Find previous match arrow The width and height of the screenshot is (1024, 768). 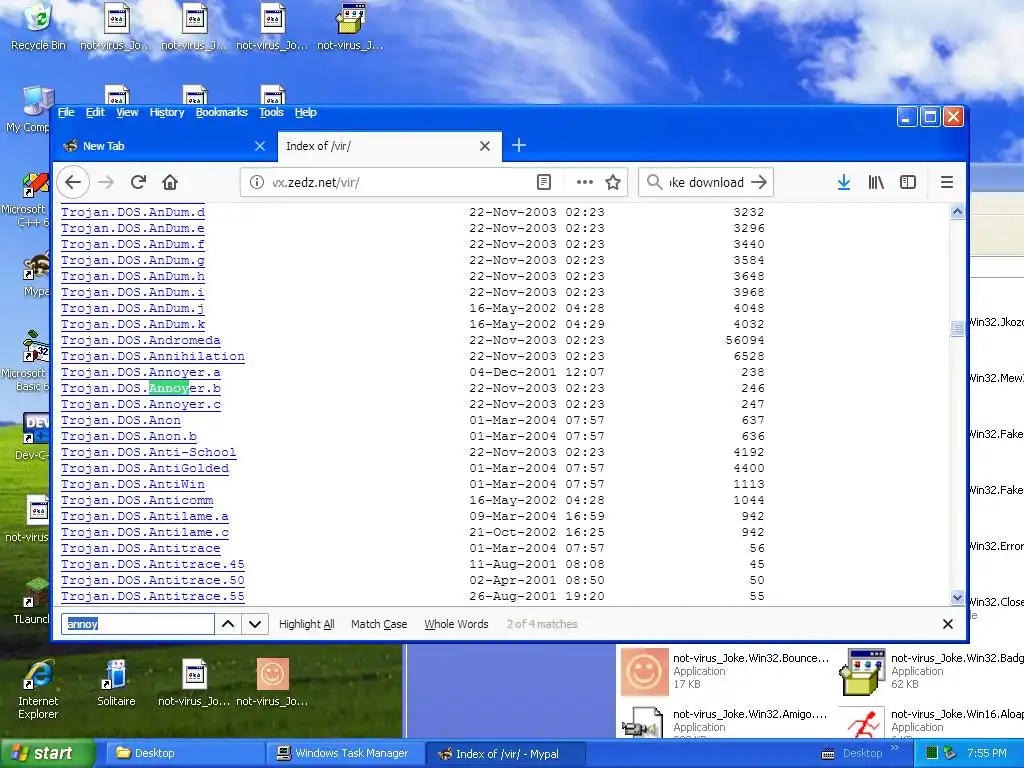[228, 624]
